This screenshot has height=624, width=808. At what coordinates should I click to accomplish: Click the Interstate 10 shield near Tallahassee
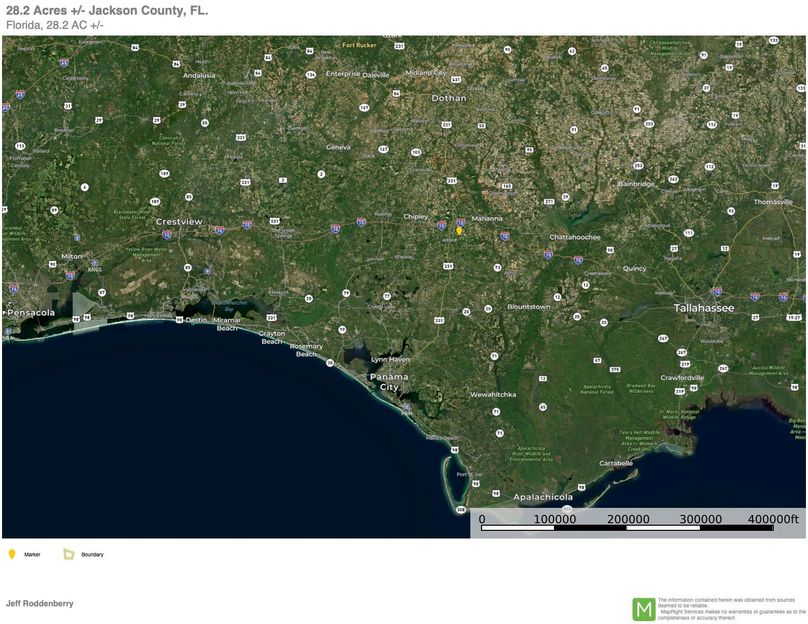tap(717, 291)
